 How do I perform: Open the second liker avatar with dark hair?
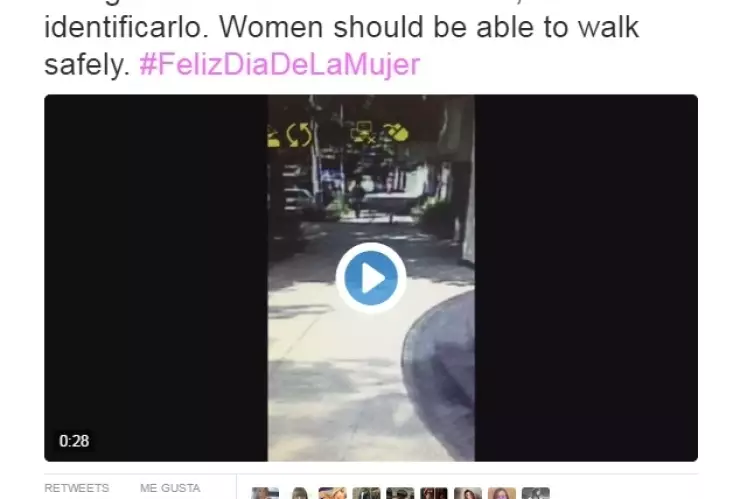click(299, 493)
